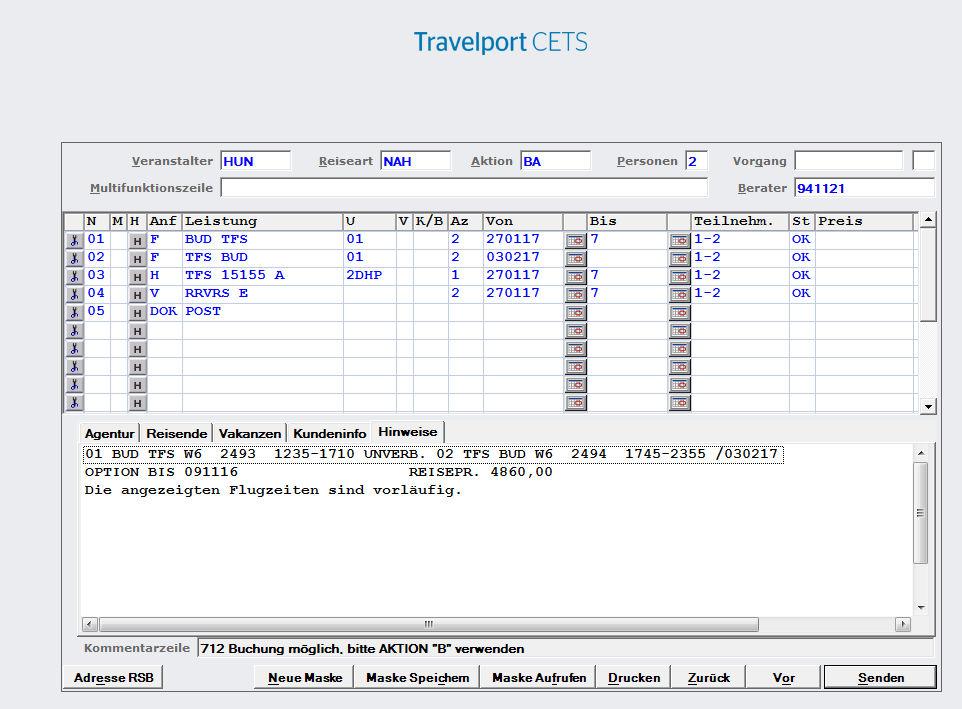This screenshot has width=962, height=709.
Task: Click the St cell 'OK' in row 01
Action: 801,239
